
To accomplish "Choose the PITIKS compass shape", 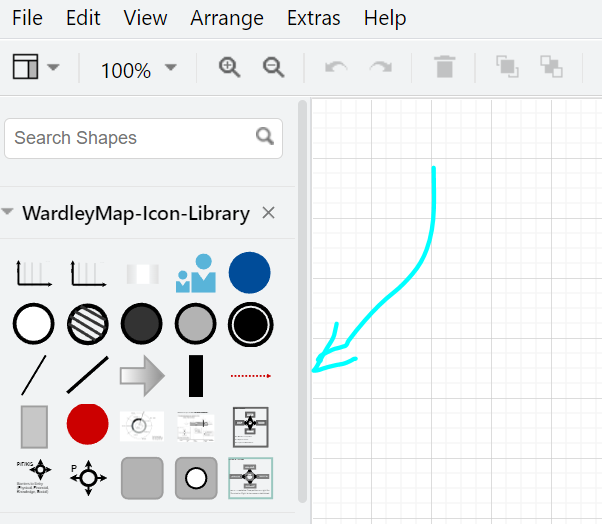I will pyautogui.click(x=34, y=477).
